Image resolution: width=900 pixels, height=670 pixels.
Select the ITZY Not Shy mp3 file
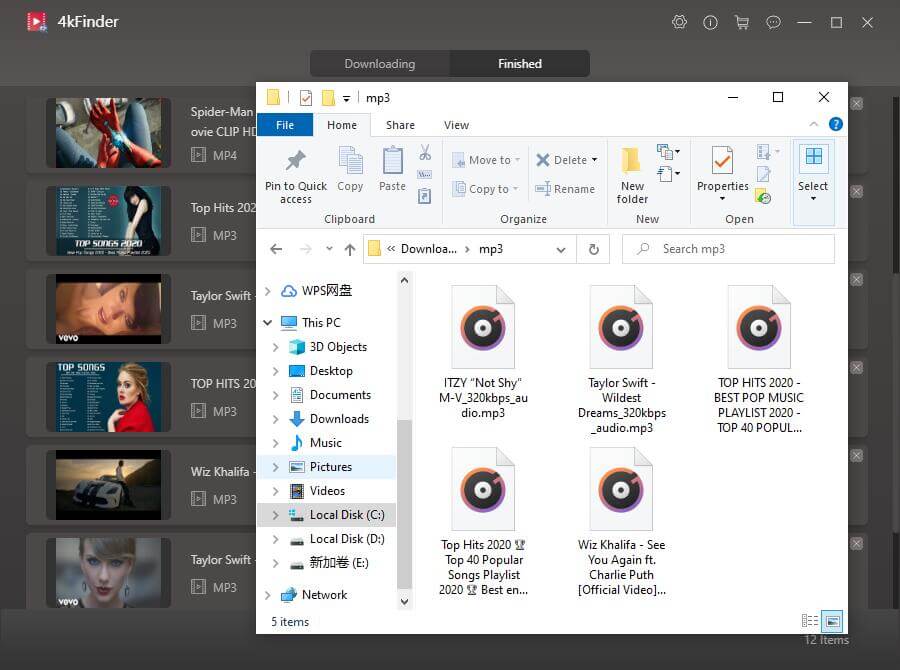click(x=482, y=361)
